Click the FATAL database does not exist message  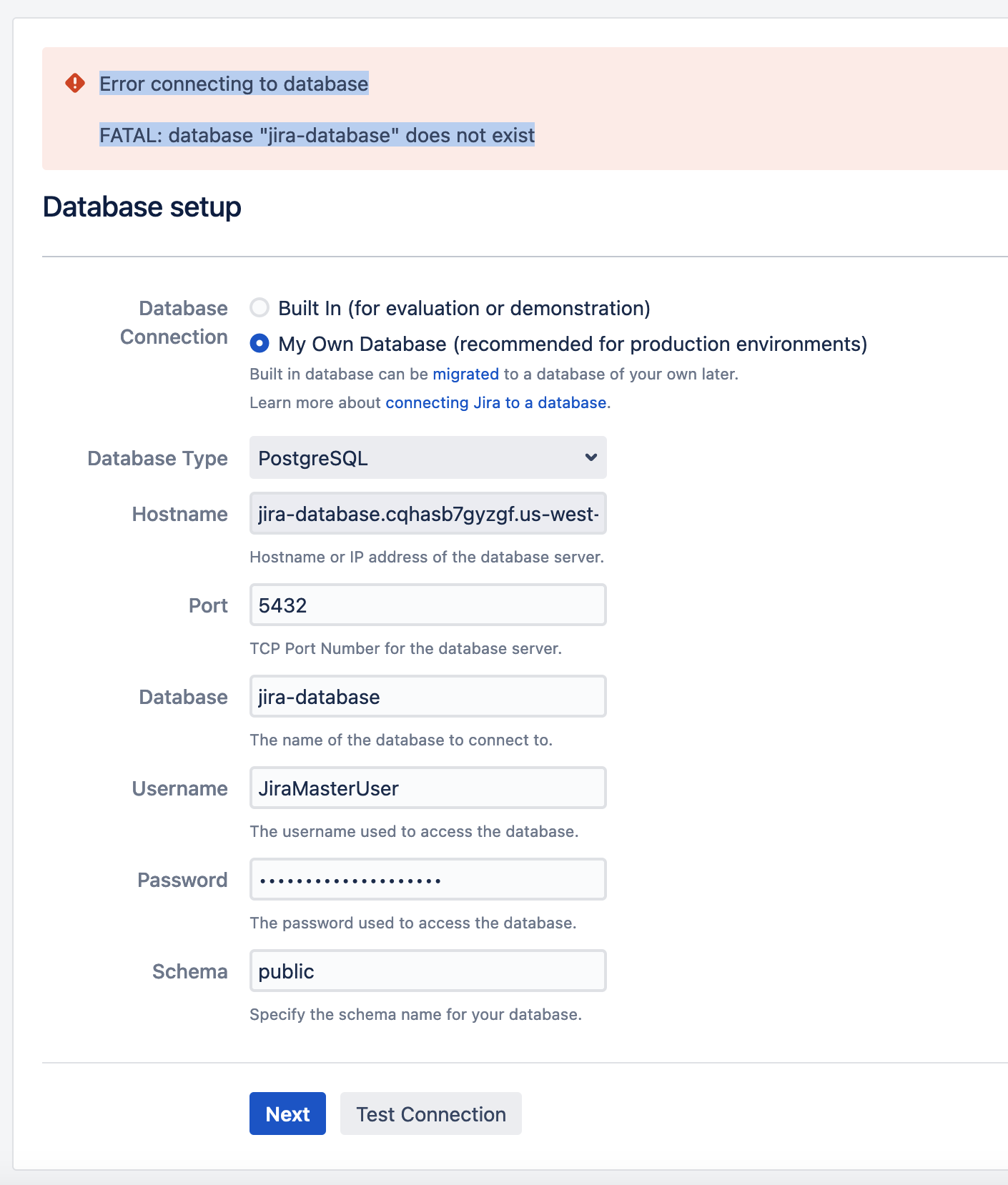317,135
